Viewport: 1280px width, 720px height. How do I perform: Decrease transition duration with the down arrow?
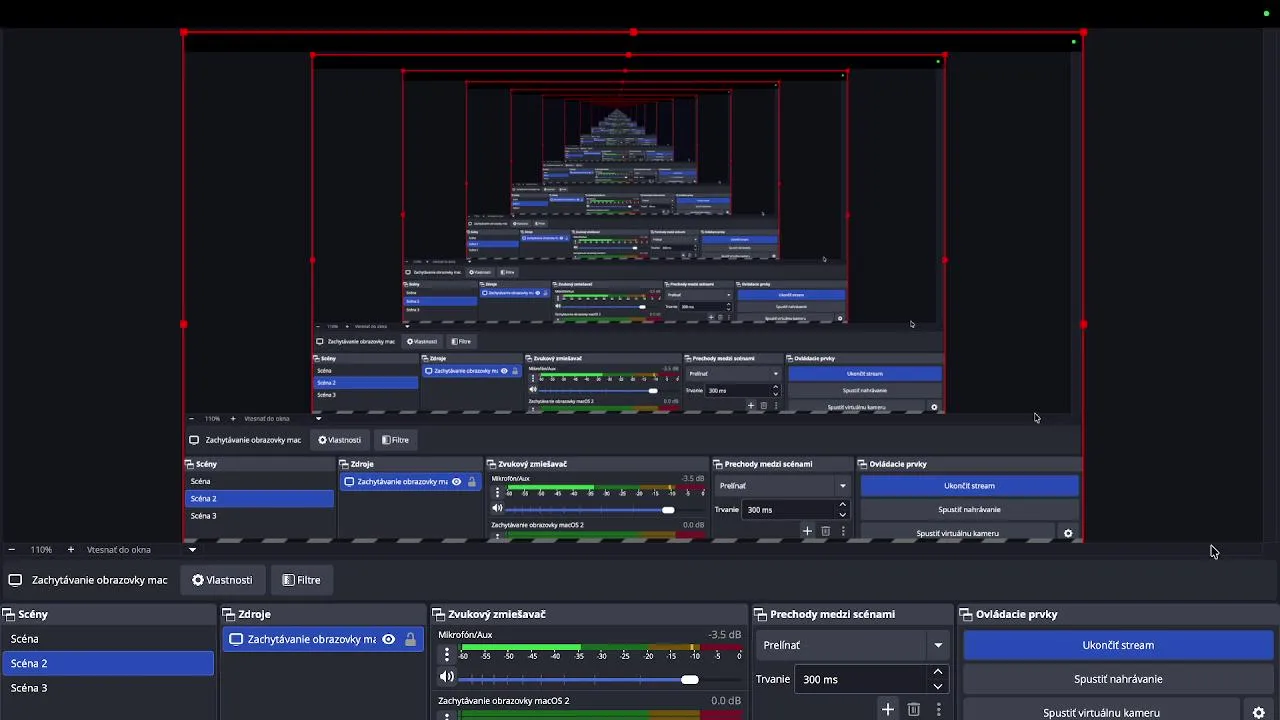937,686
